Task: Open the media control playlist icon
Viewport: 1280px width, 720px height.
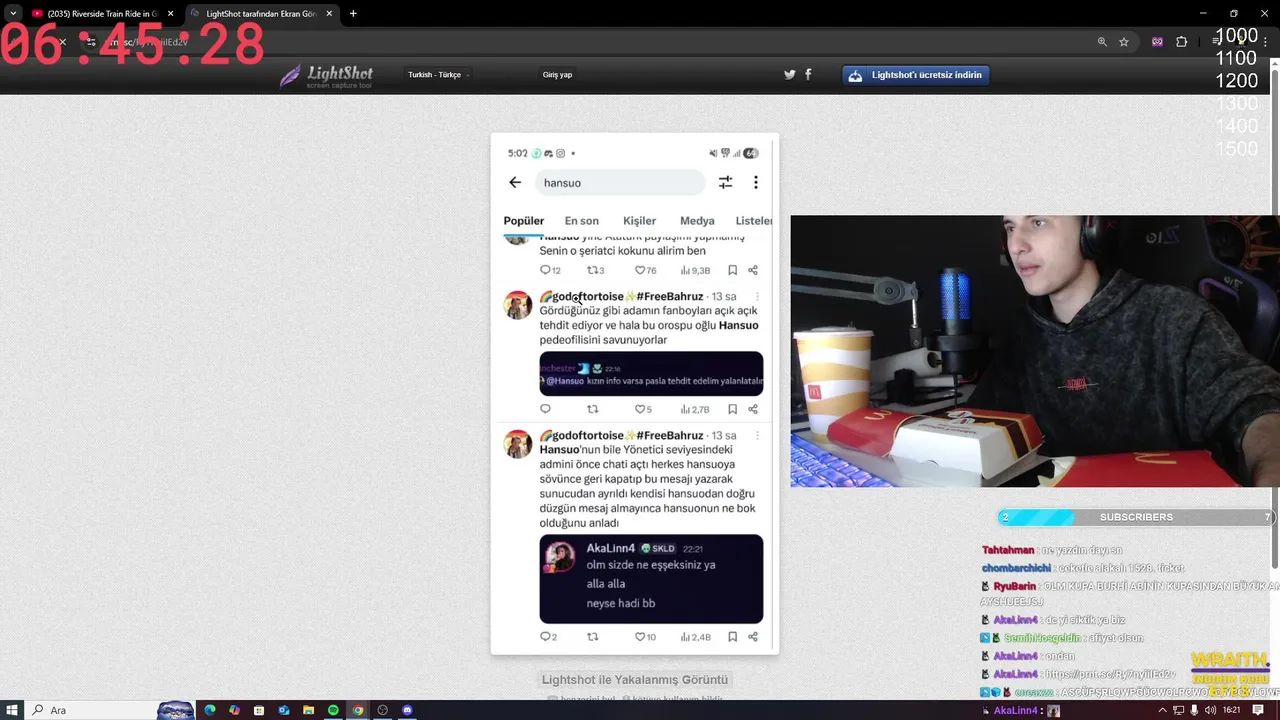Action: click(1216, 42)
